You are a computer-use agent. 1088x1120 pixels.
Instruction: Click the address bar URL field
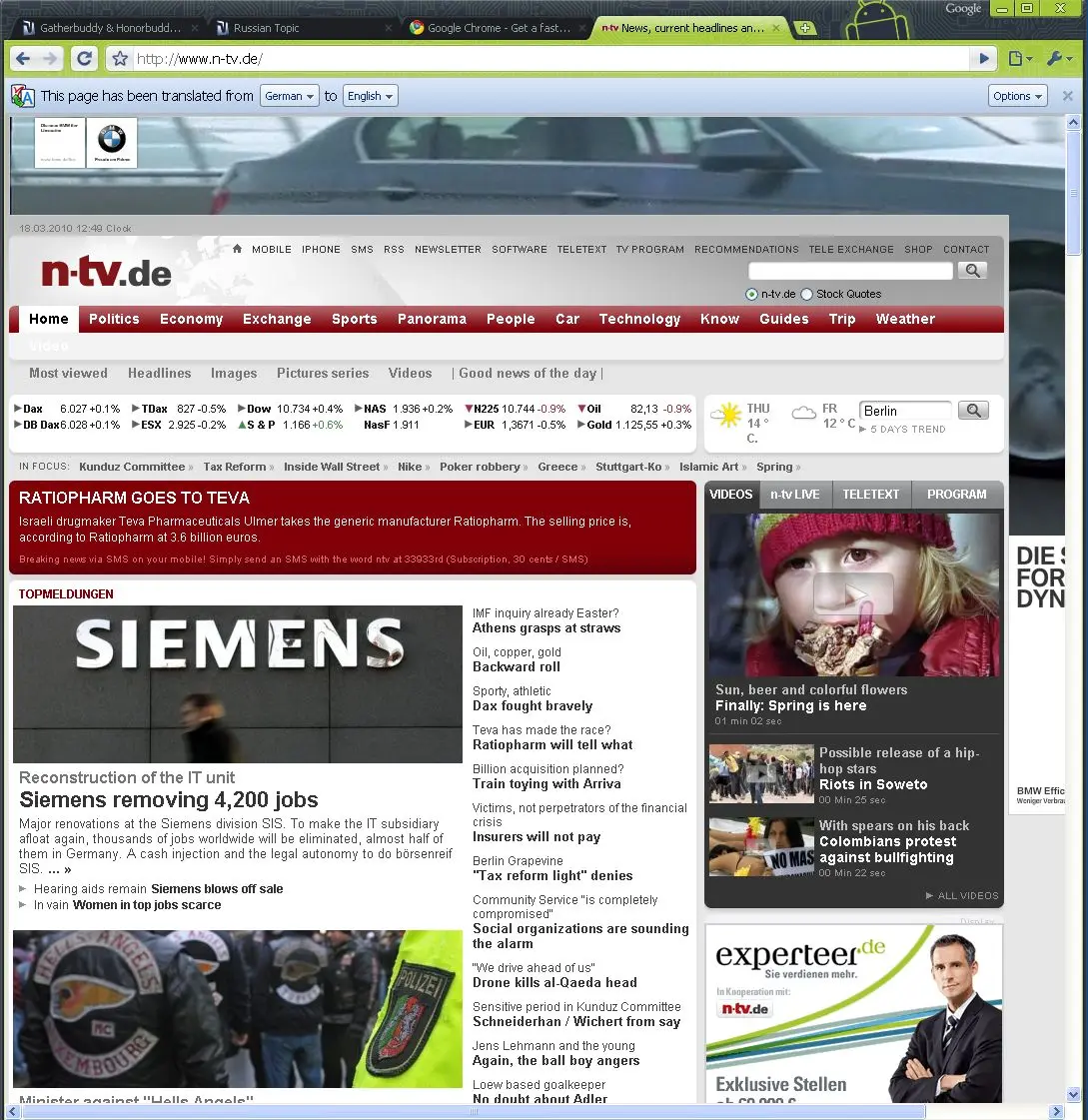point(550,59)
